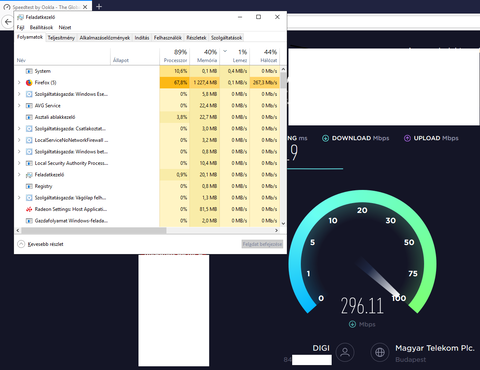Switch to the Teljesítmény tab
480x370 pixels.
pos(61,38)
